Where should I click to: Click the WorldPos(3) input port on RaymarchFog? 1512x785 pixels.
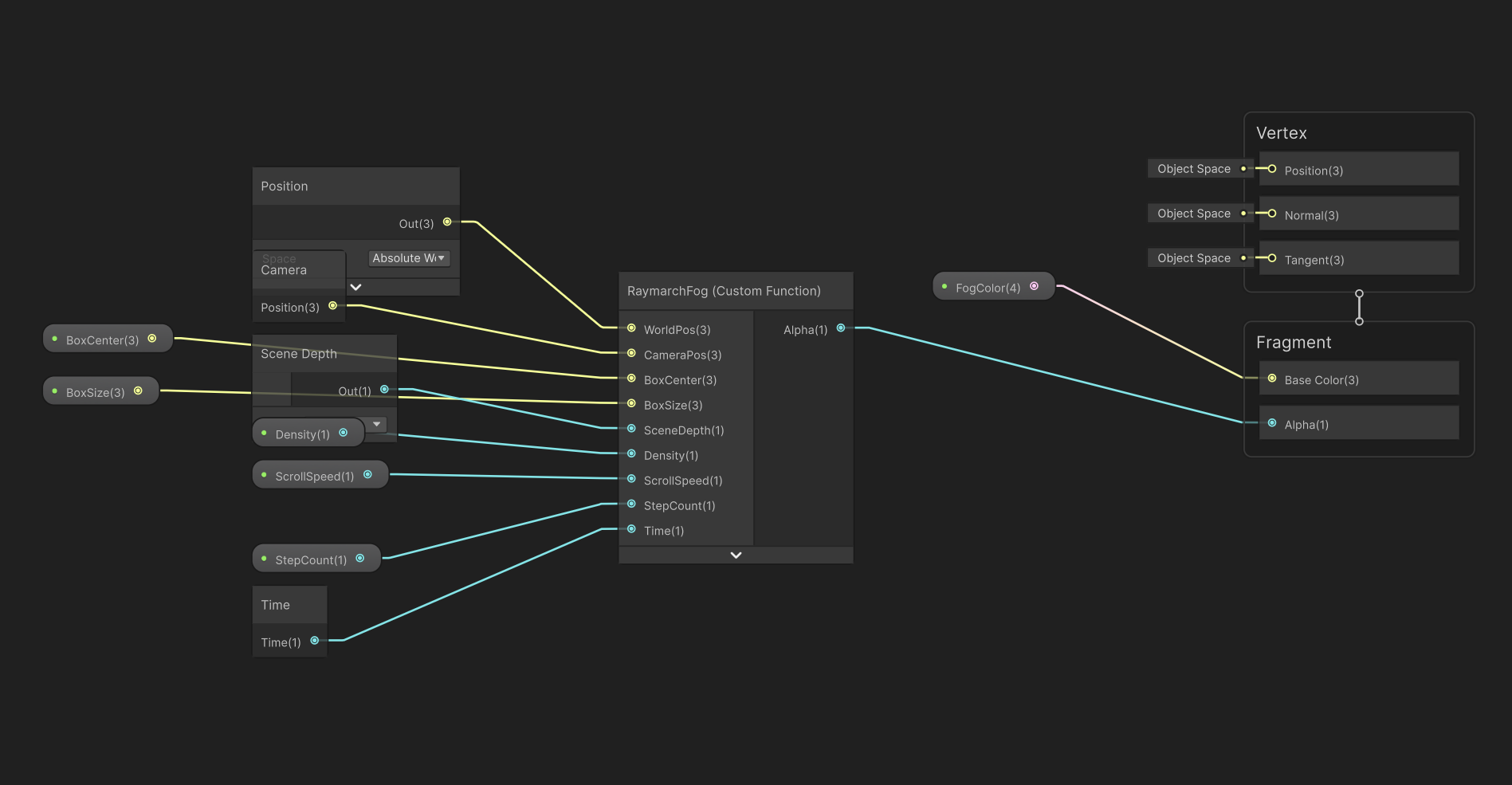tap(631, 328)
